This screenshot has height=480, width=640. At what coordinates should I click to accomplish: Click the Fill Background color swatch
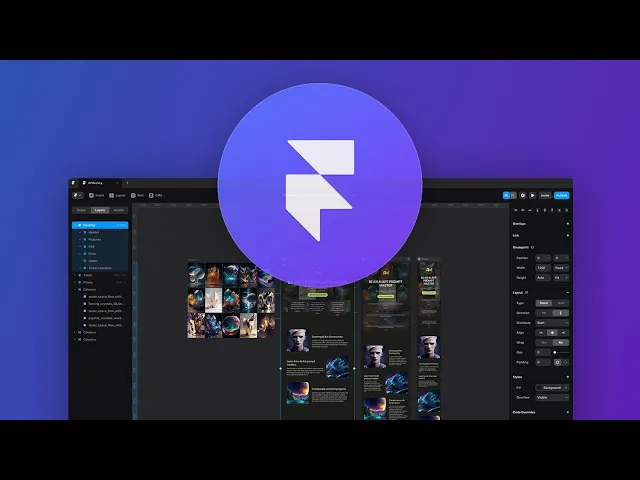[x=539, y=388]
